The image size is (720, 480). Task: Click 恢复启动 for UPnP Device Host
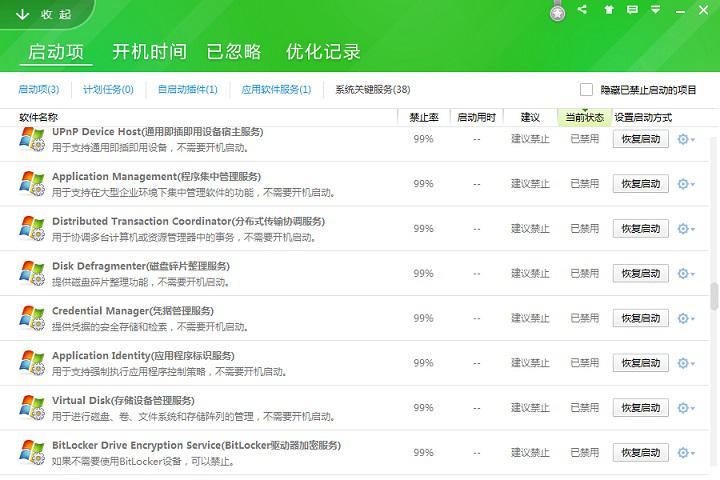tap(641, 139)
